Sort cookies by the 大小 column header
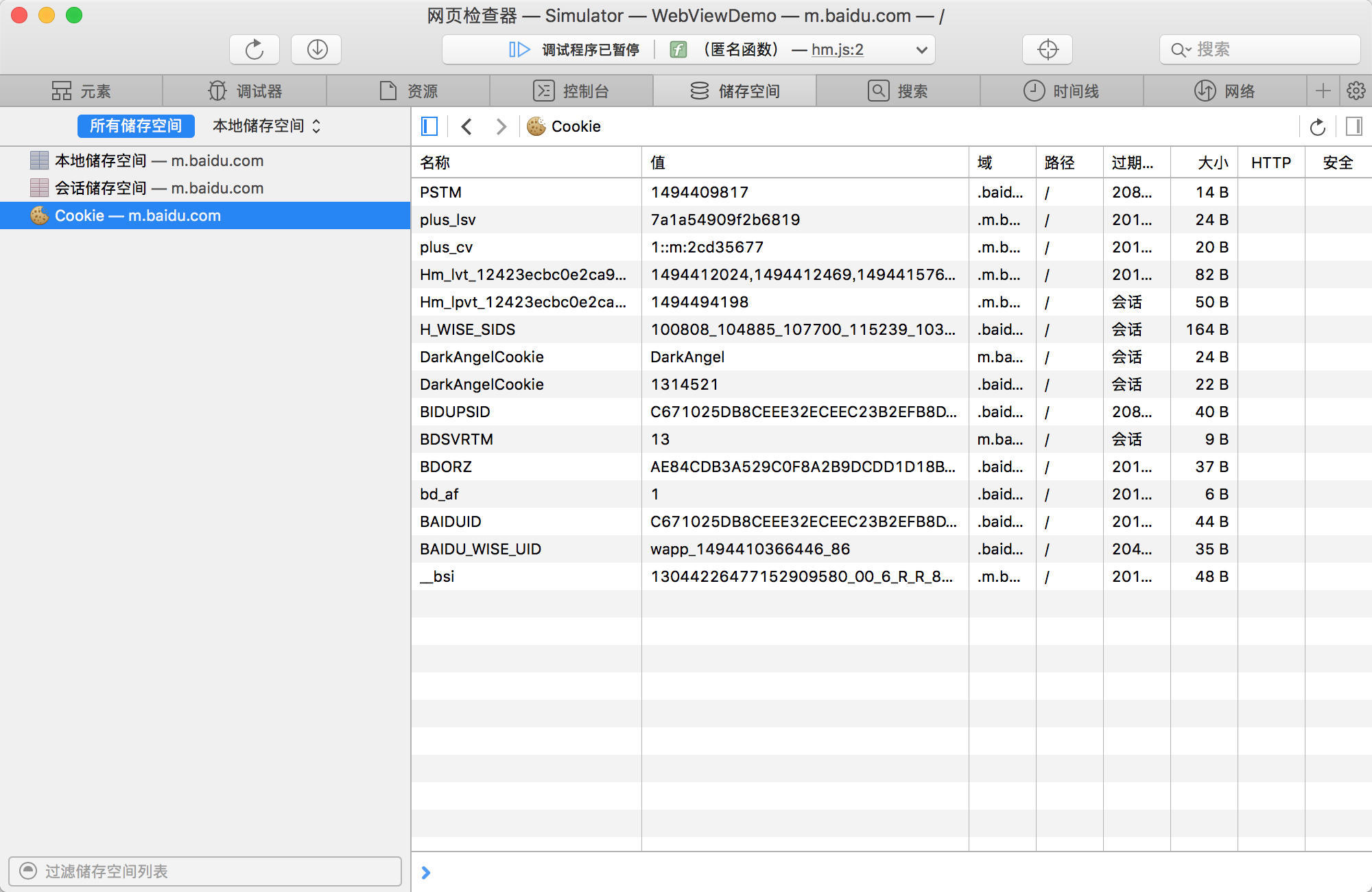This screenshot has width=1372, height=892. [1212, 163]
